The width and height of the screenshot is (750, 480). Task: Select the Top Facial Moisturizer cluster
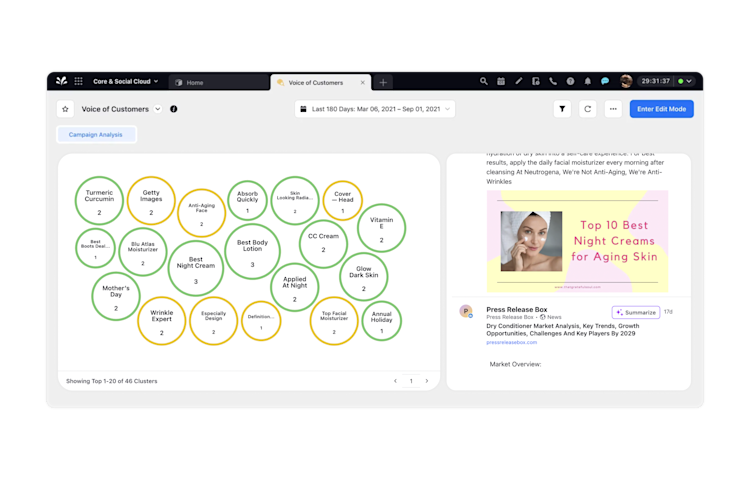coord(334,321)
